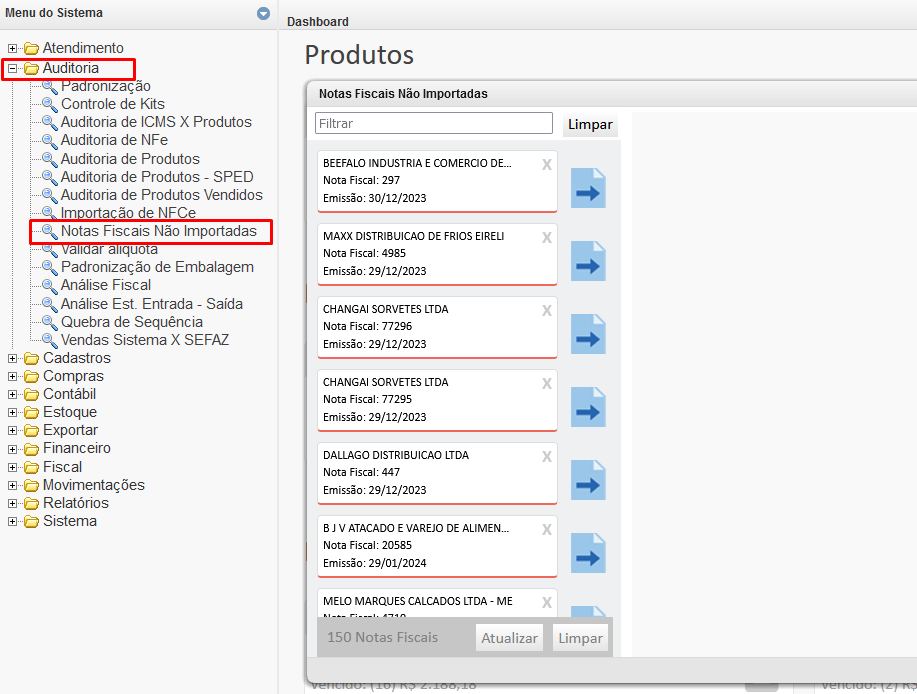Click import arrow icon for MAXX DISTRIBUICAO nota
917x694 pixels.
[588, 261]
